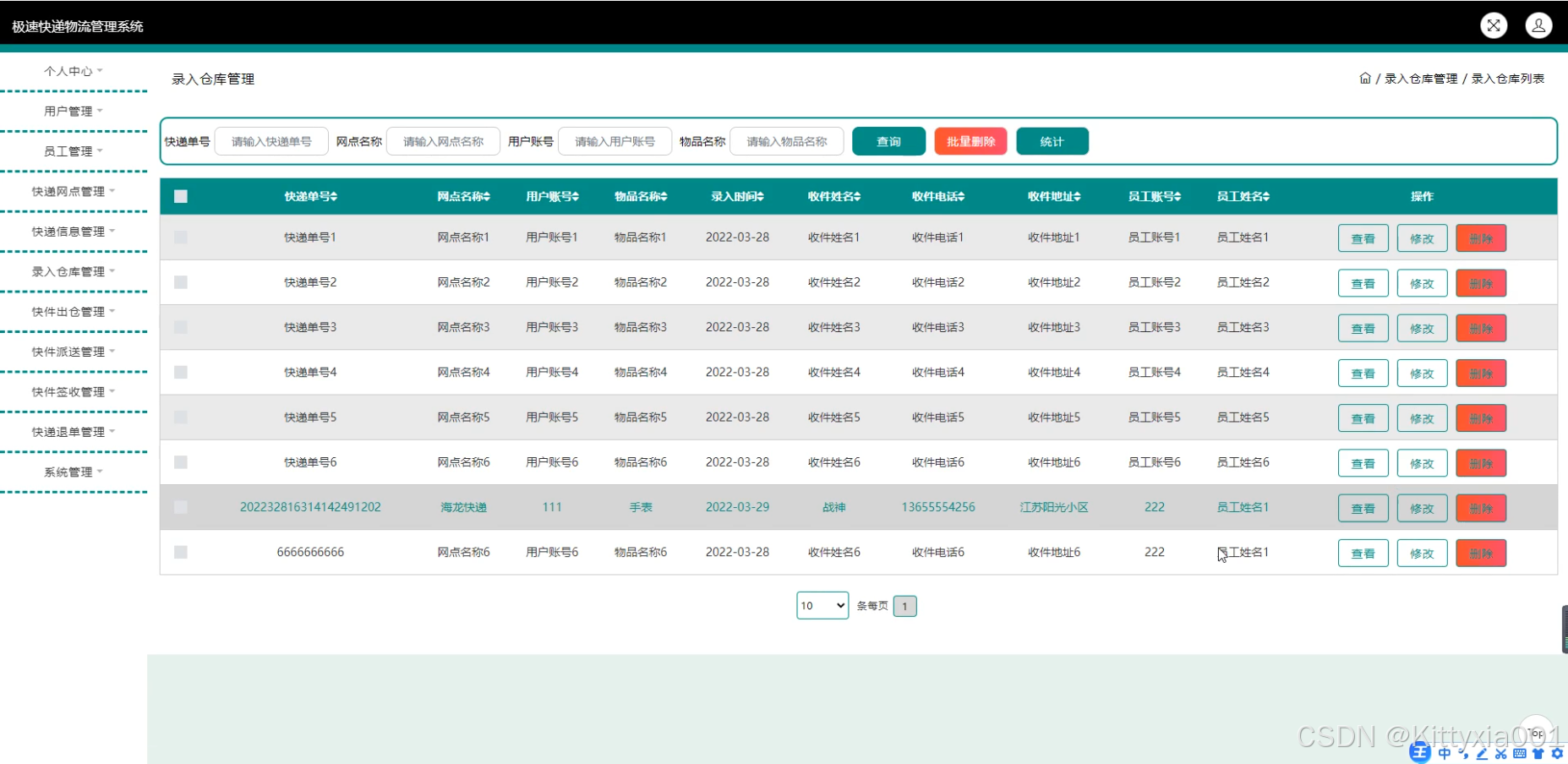The width and height of the screenshot is (1568, 764).
Task: Click the home icon in breadcrumb
Action: click(1364, 79)
